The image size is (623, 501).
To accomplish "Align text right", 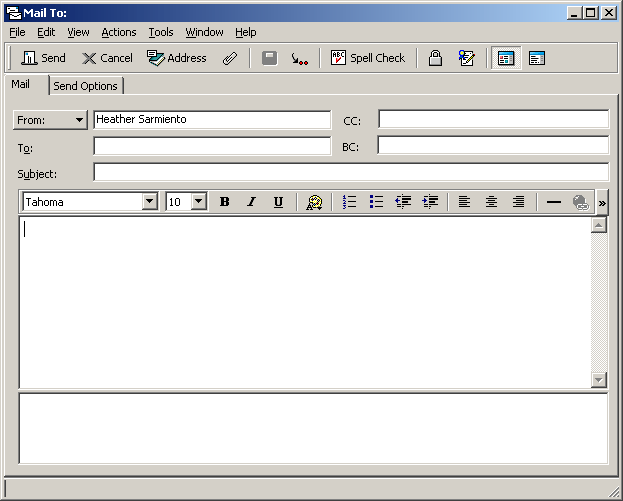I will coord(518,202).
